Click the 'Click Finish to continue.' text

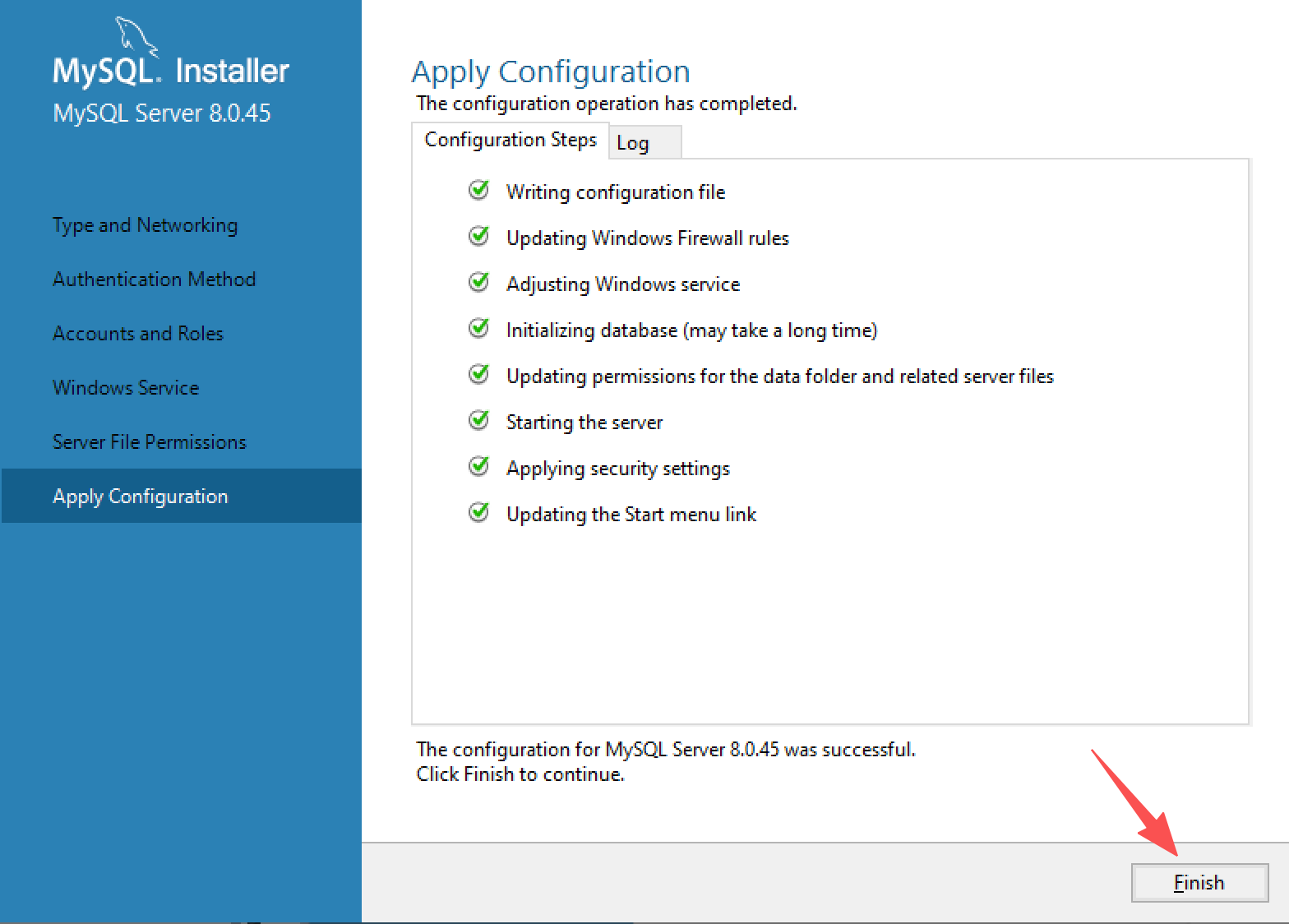(x=520, y=774)
